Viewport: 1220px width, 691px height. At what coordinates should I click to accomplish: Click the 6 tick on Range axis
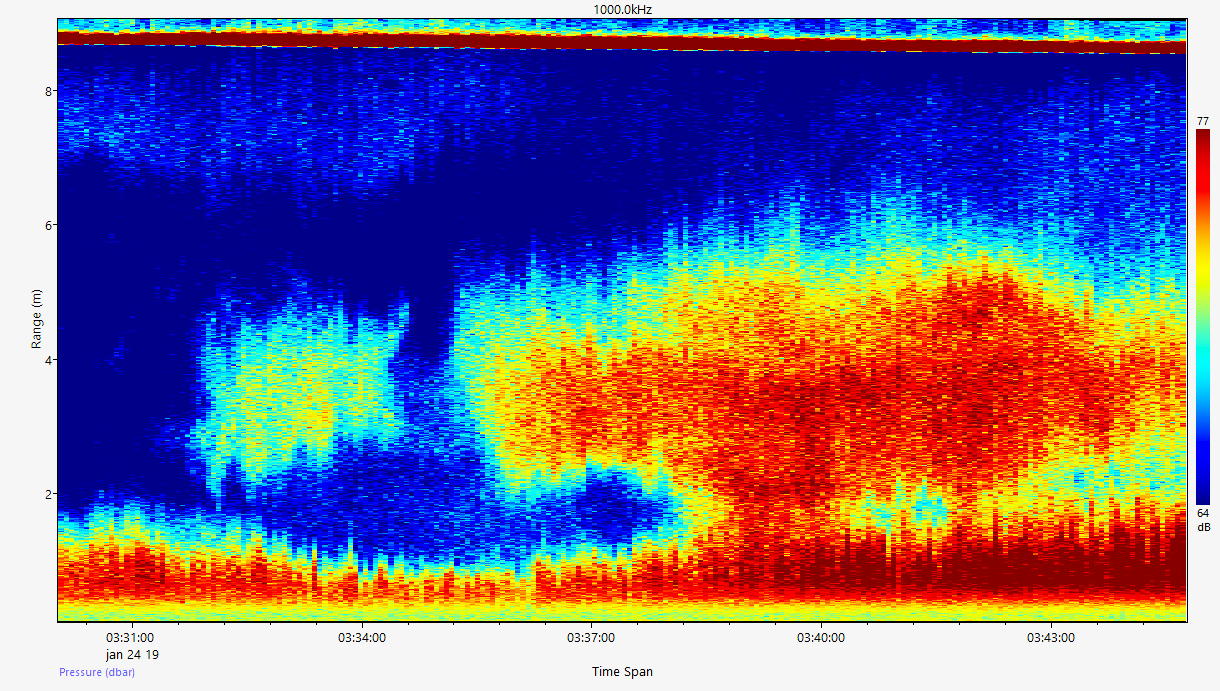pyautogui.click(x=48, y=225)
